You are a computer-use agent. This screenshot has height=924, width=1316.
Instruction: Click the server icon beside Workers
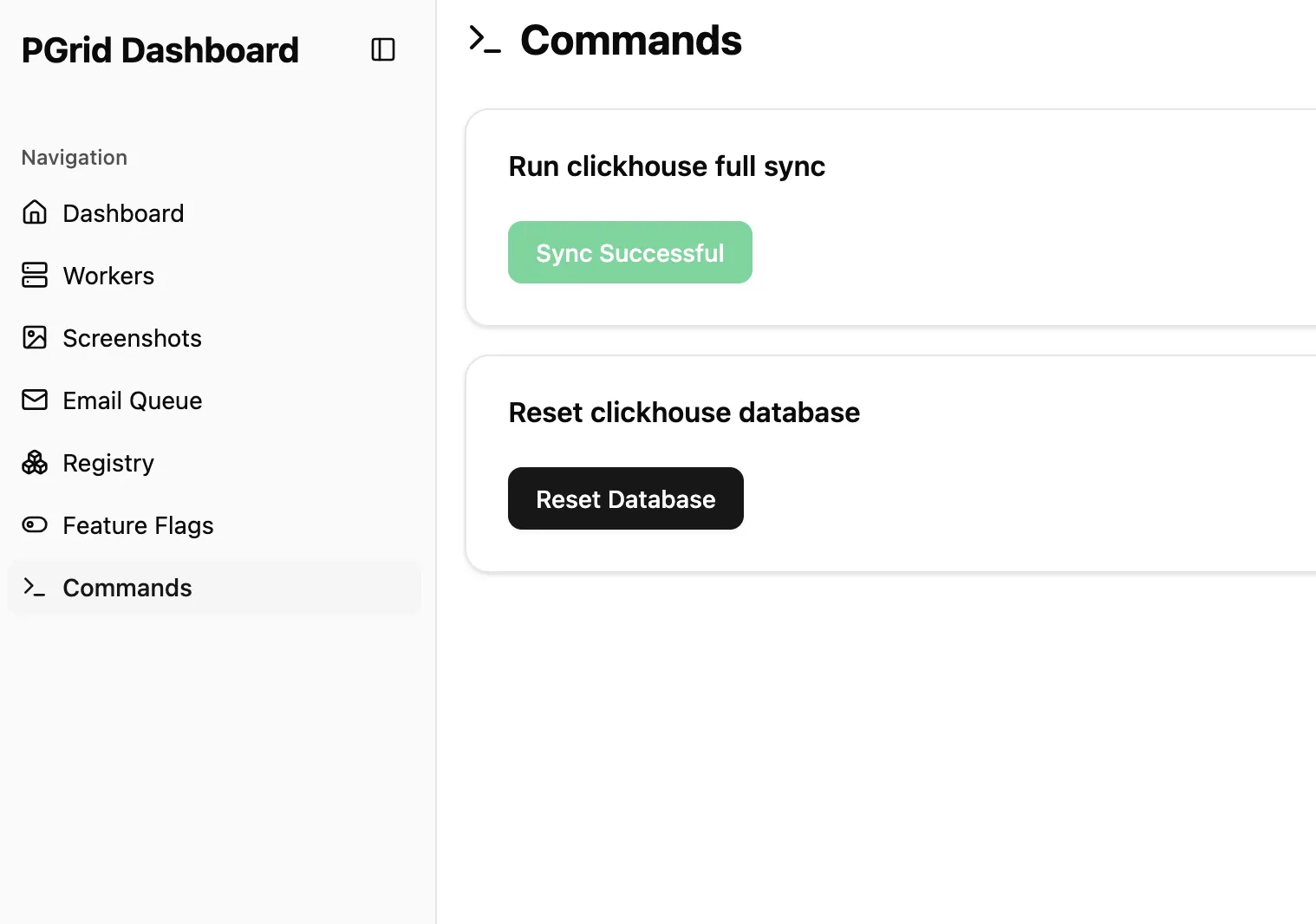coord(35,275)
